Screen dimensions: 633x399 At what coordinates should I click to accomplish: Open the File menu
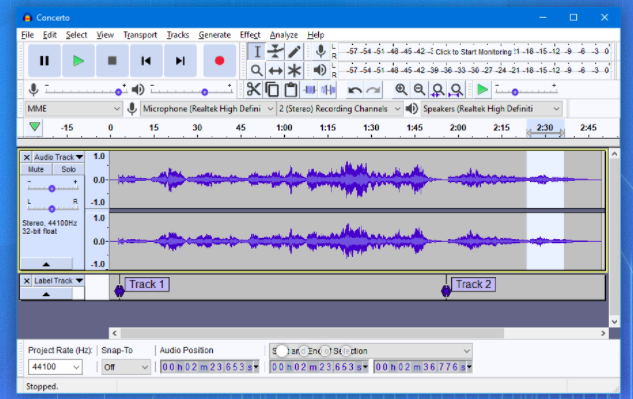27,35
